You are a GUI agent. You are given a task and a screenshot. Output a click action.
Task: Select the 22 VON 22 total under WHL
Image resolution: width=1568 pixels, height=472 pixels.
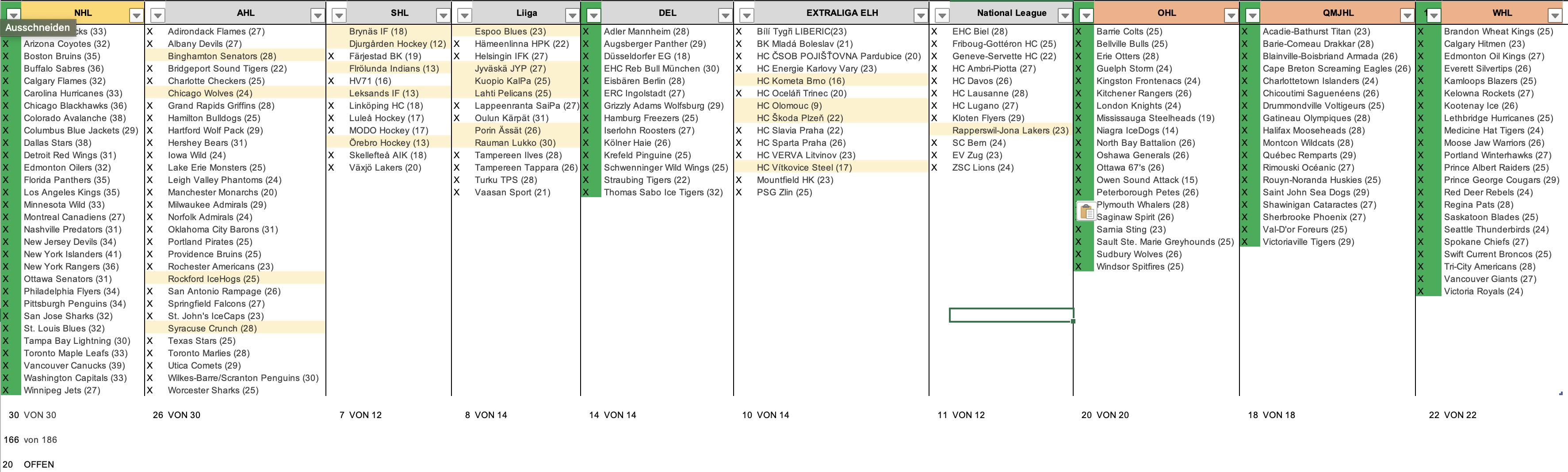click(x=1452, y=415)
